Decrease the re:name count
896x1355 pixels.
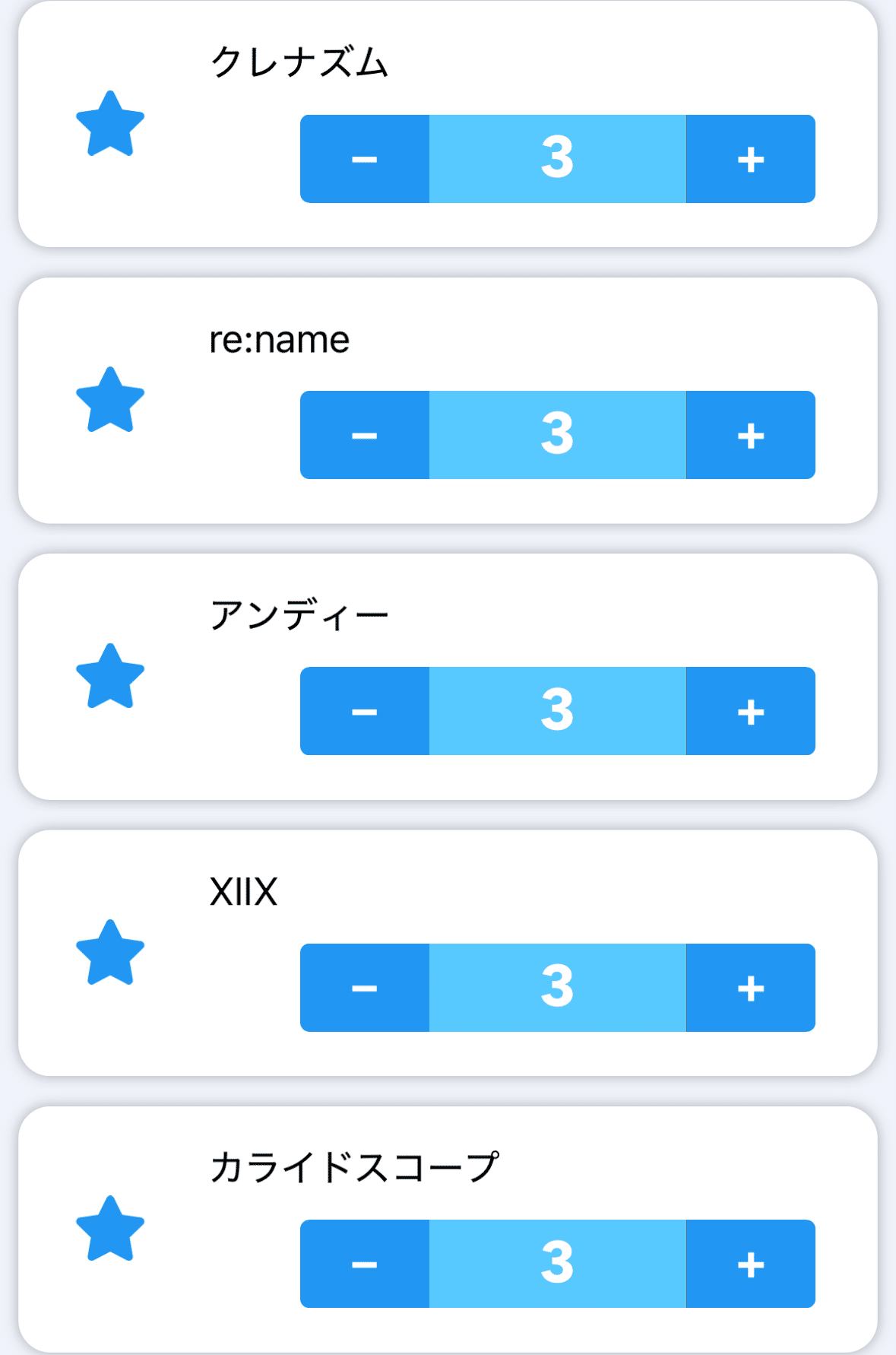pyautogui.click(x=365, y=435)
